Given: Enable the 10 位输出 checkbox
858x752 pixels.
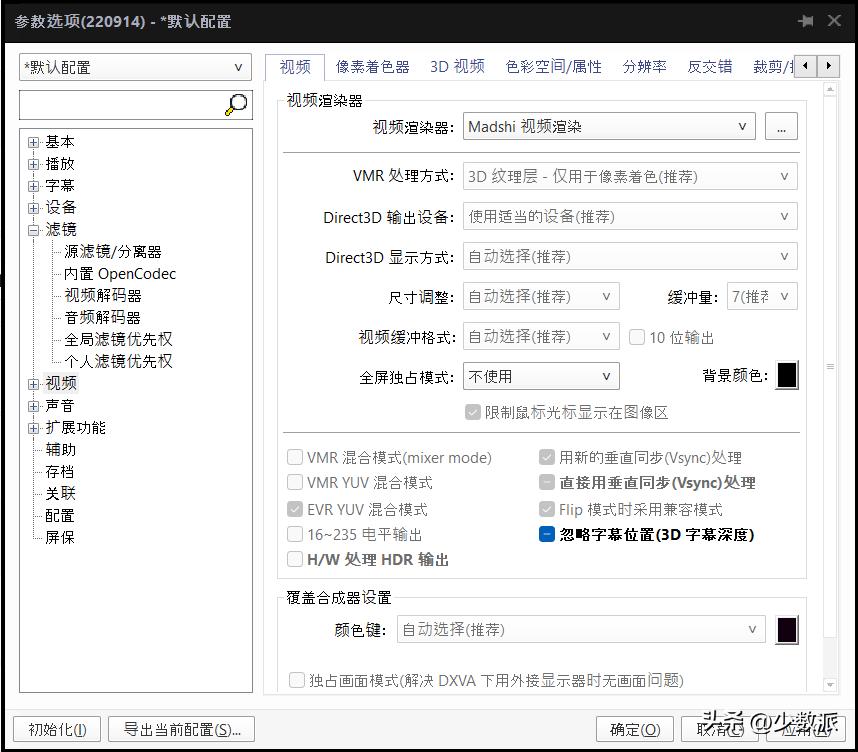Looking at the screenshot, I should pos(637,337).
